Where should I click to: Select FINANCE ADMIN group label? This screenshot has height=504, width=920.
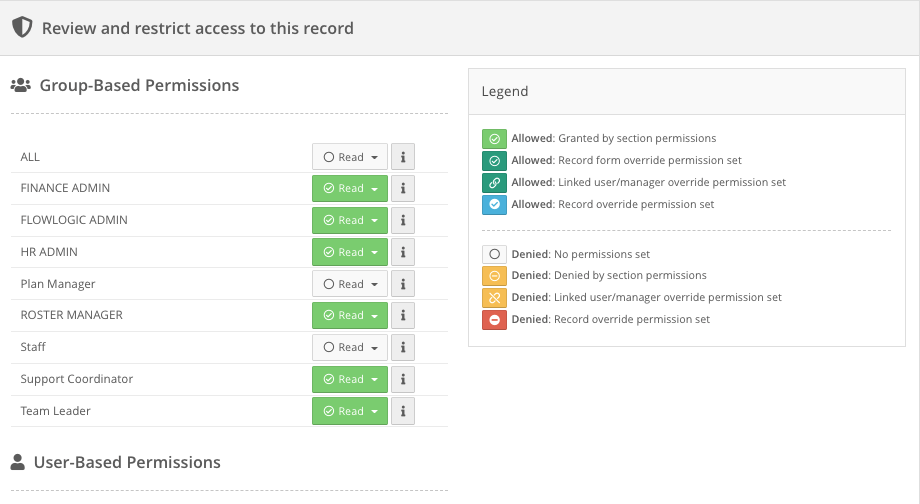pos(65,188)
